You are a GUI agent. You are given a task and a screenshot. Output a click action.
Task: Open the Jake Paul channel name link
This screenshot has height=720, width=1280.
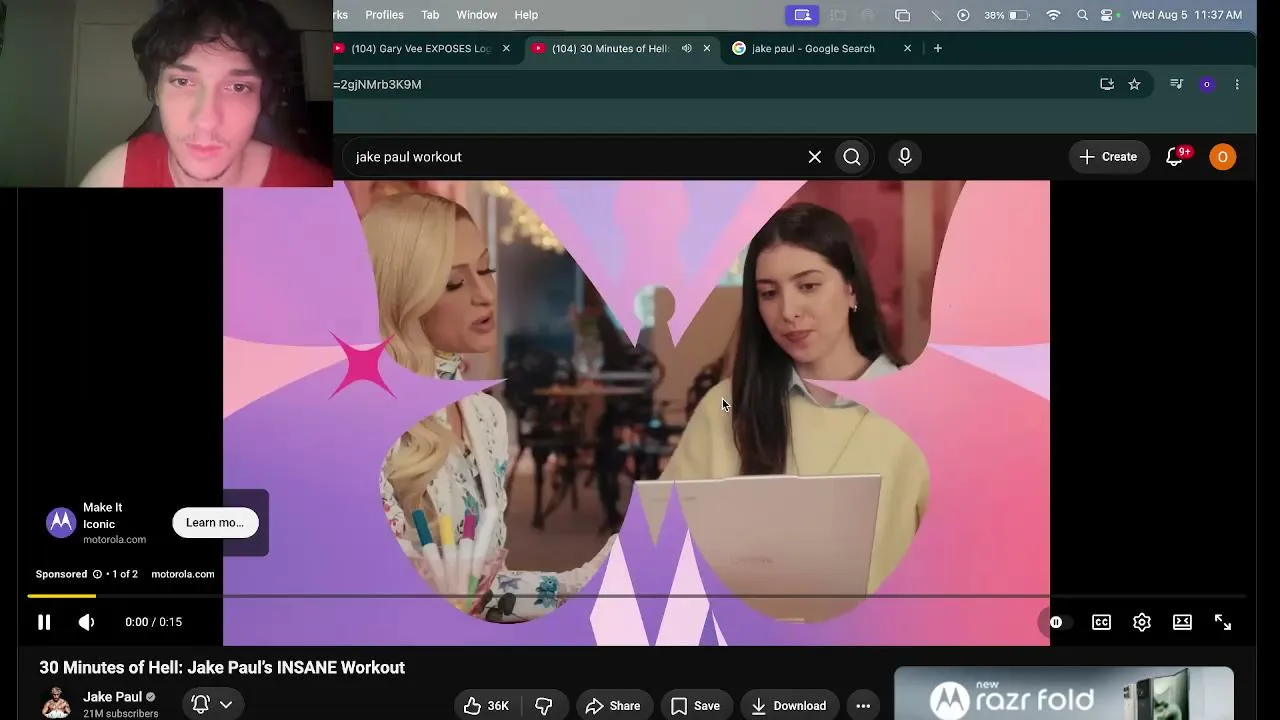(112, 697)
